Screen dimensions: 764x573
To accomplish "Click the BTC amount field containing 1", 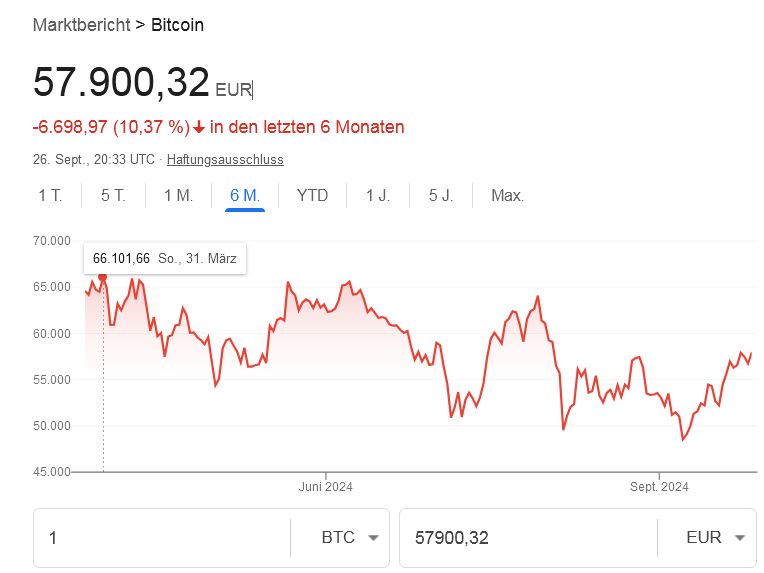I will pyautogui.click(x=160, y=538).
